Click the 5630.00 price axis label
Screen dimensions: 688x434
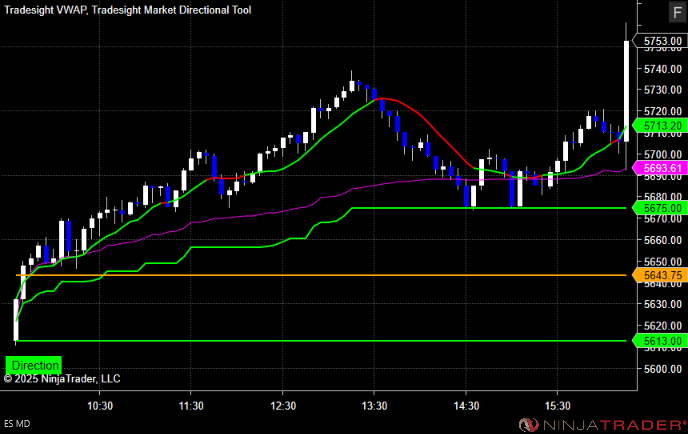(663, 304)
